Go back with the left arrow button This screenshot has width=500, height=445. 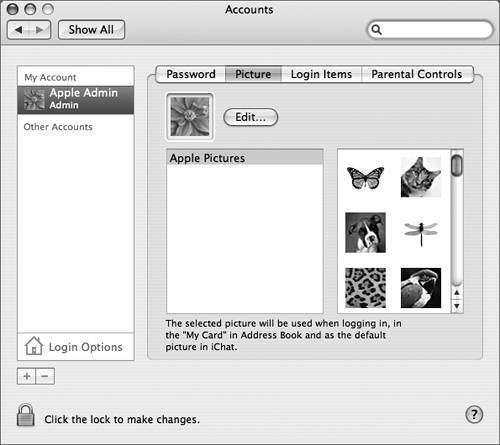(18, 30)
